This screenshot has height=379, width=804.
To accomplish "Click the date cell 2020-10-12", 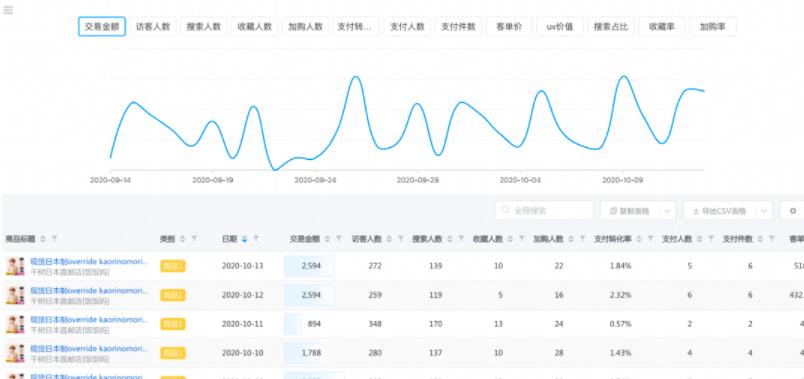I will tap(242, 295).
